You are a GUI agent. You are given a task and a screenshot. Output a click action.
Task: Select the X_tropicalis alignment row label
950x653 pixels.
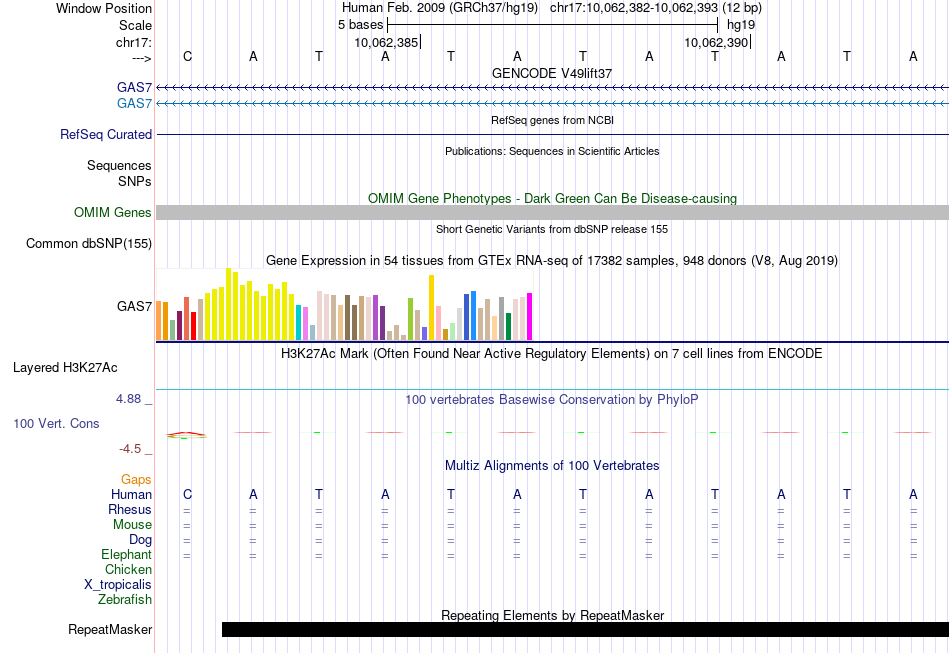(x=118, y=585)
